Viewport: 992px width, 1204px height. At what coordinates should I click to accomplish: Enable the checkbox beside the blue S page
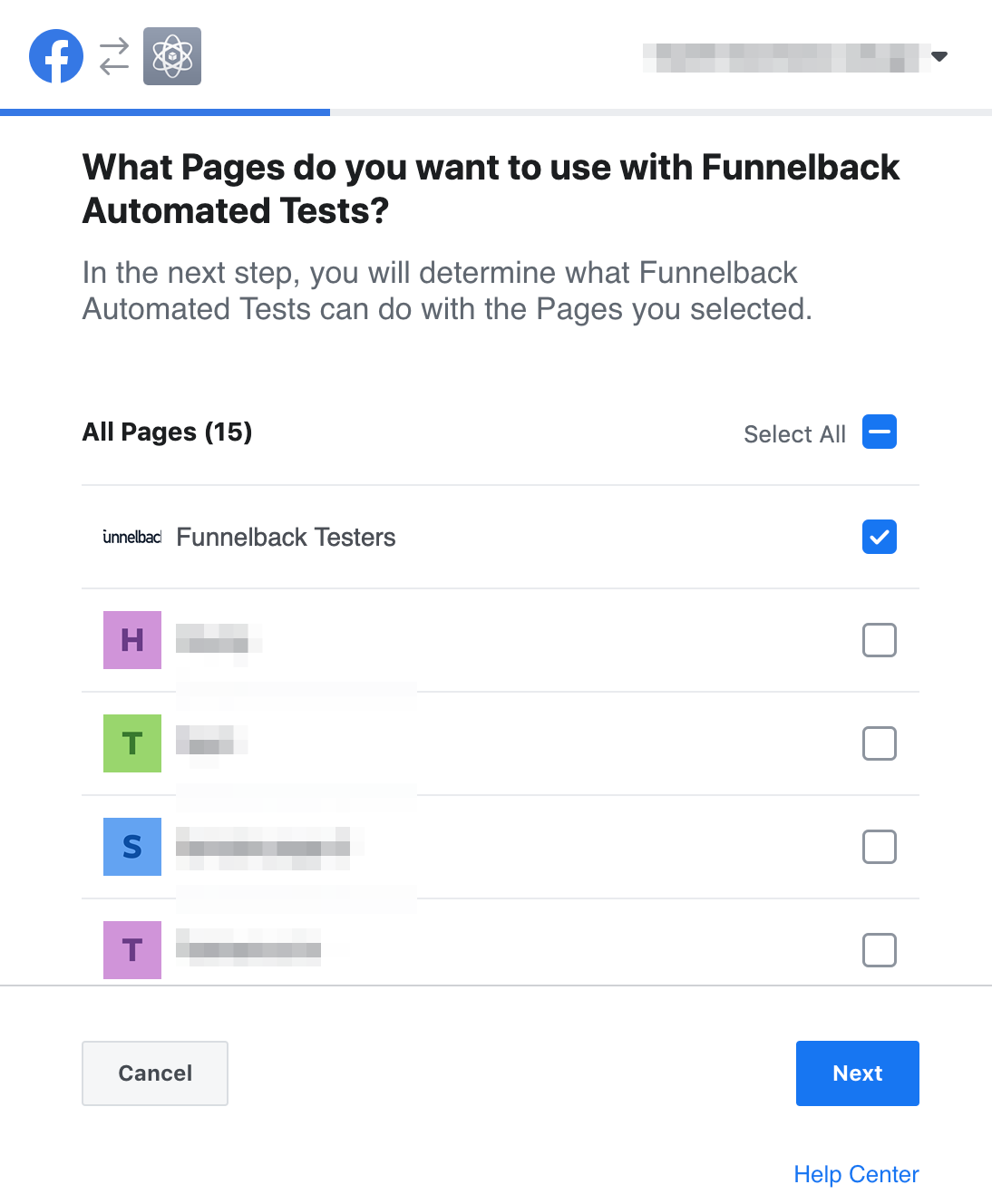(878, 847)
